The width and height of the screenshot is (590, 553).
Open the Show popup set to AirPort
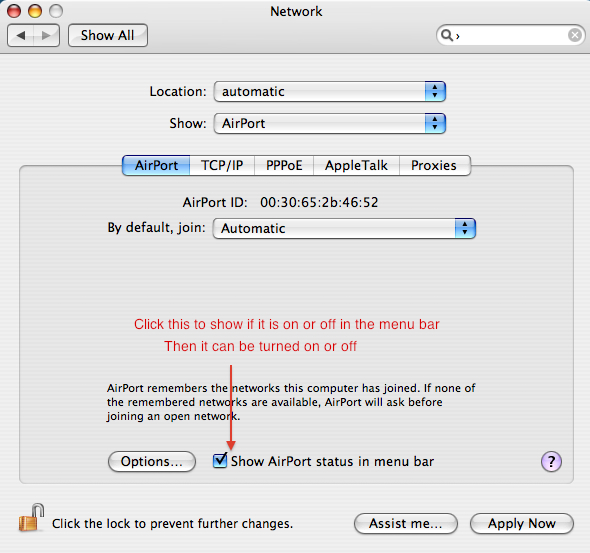tap(330, 123)
